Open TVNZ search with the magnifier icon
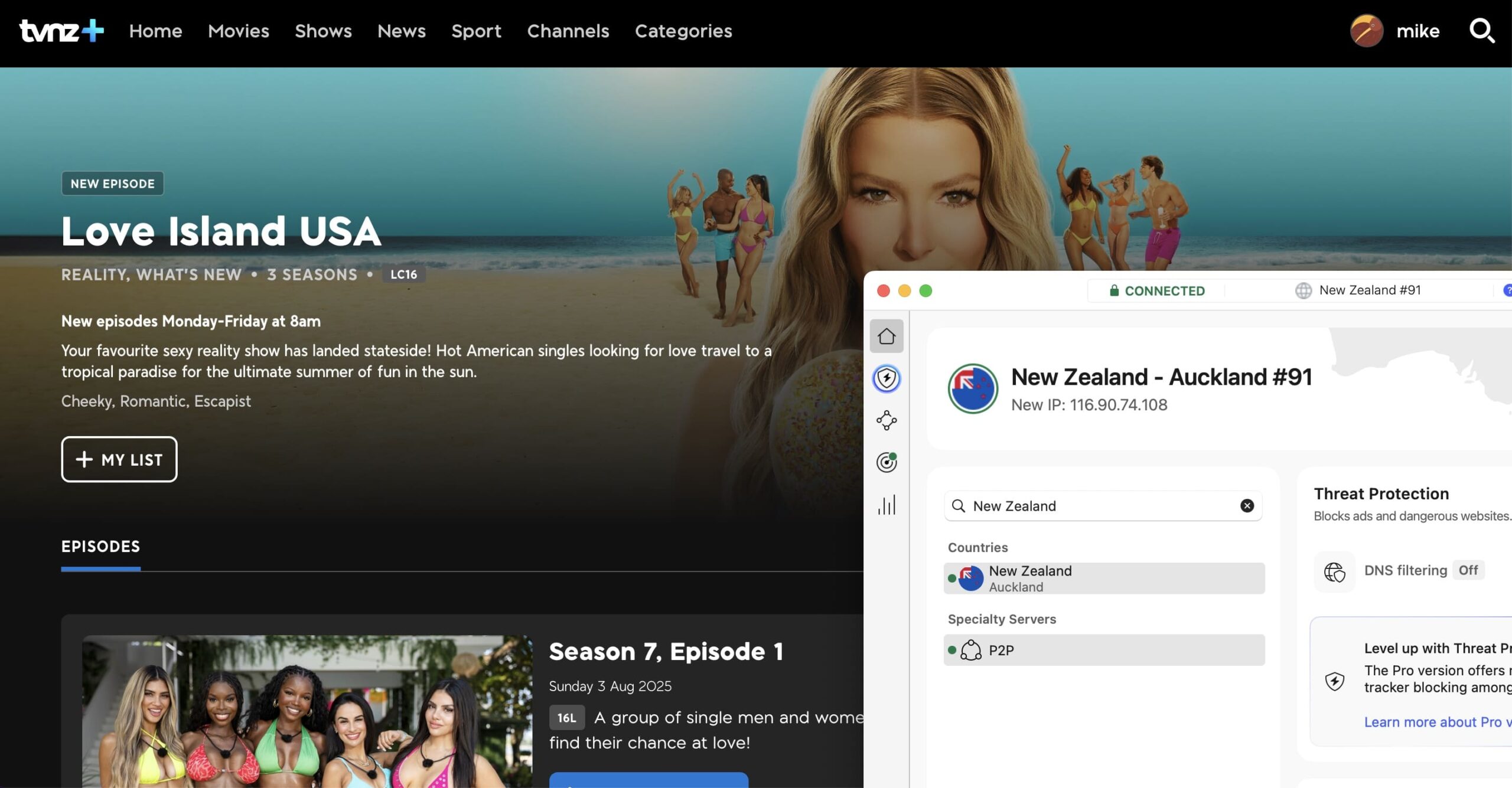The image size is (1512, 788). (1482, 31)
